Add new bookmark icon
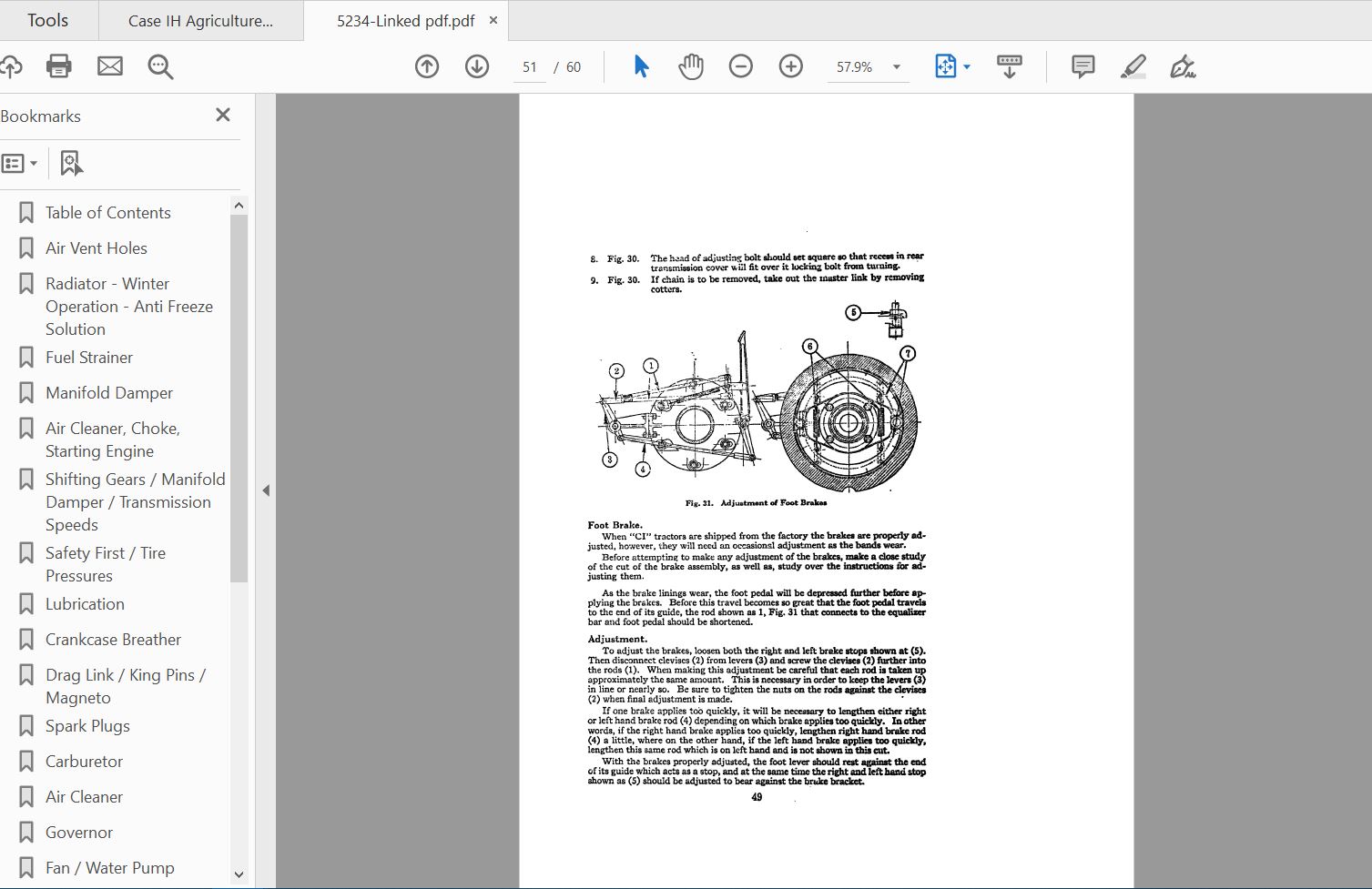The width and height of the screenshot is (1372, 889). coord(71,164)
